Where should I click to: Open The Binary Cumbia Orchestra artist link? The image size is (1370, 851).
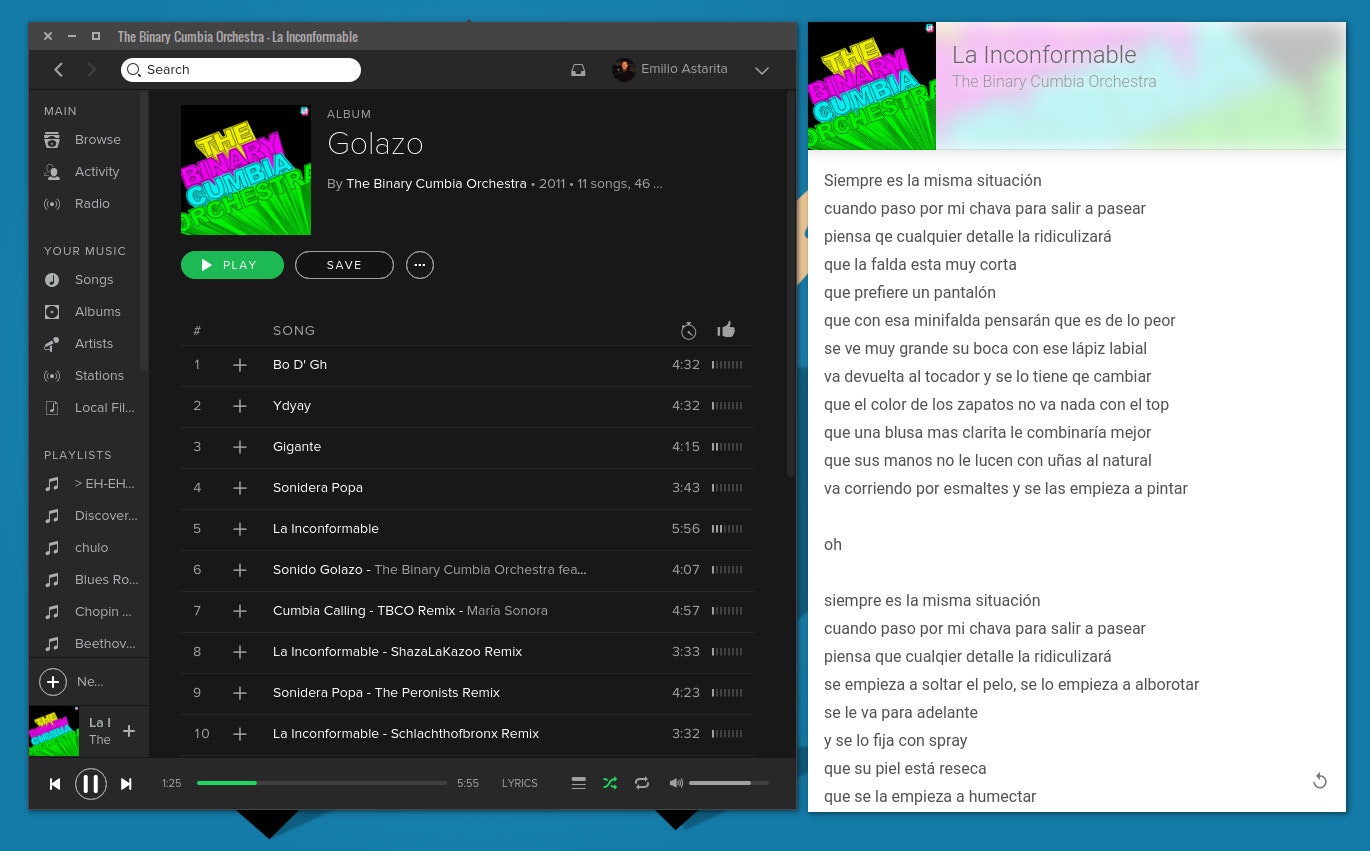click(436, 184)
